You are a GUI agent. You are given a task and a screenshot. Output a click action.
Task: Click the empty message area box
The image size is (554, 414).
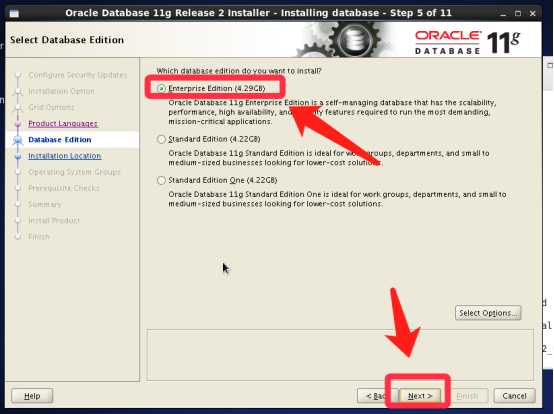click(x=340, y=355)
